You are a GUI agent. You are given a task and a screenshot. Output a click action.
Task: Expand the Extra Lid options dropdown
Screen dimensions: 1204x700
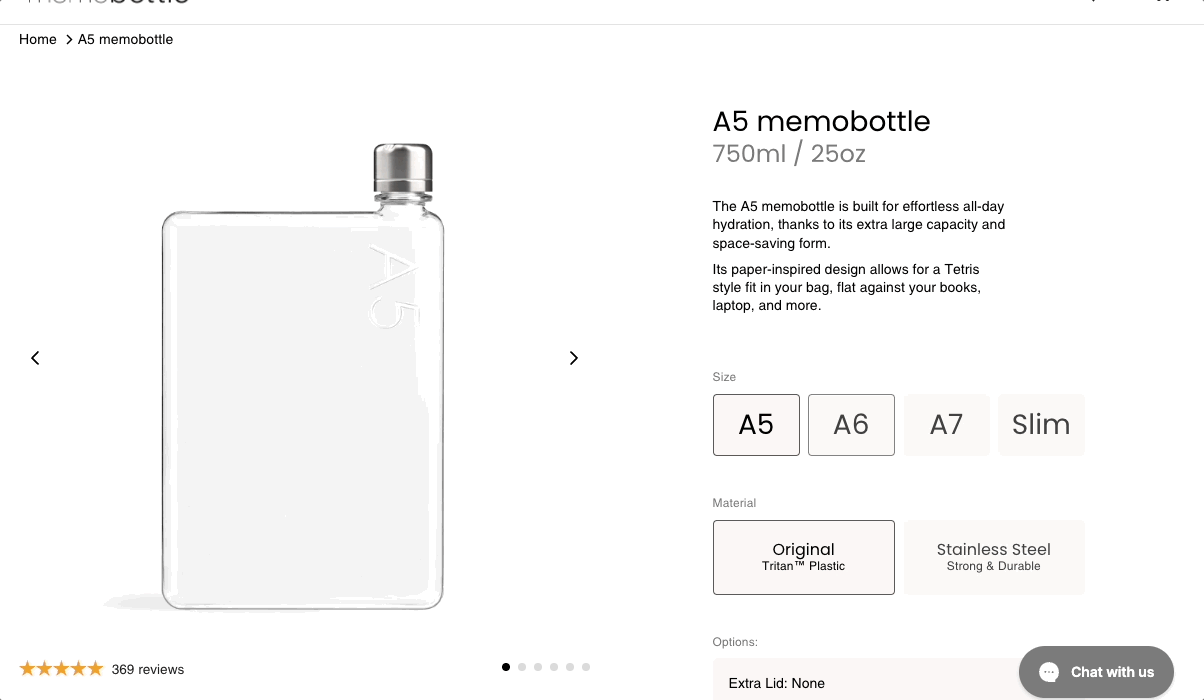pyautogui.click(x=860, y=683)
